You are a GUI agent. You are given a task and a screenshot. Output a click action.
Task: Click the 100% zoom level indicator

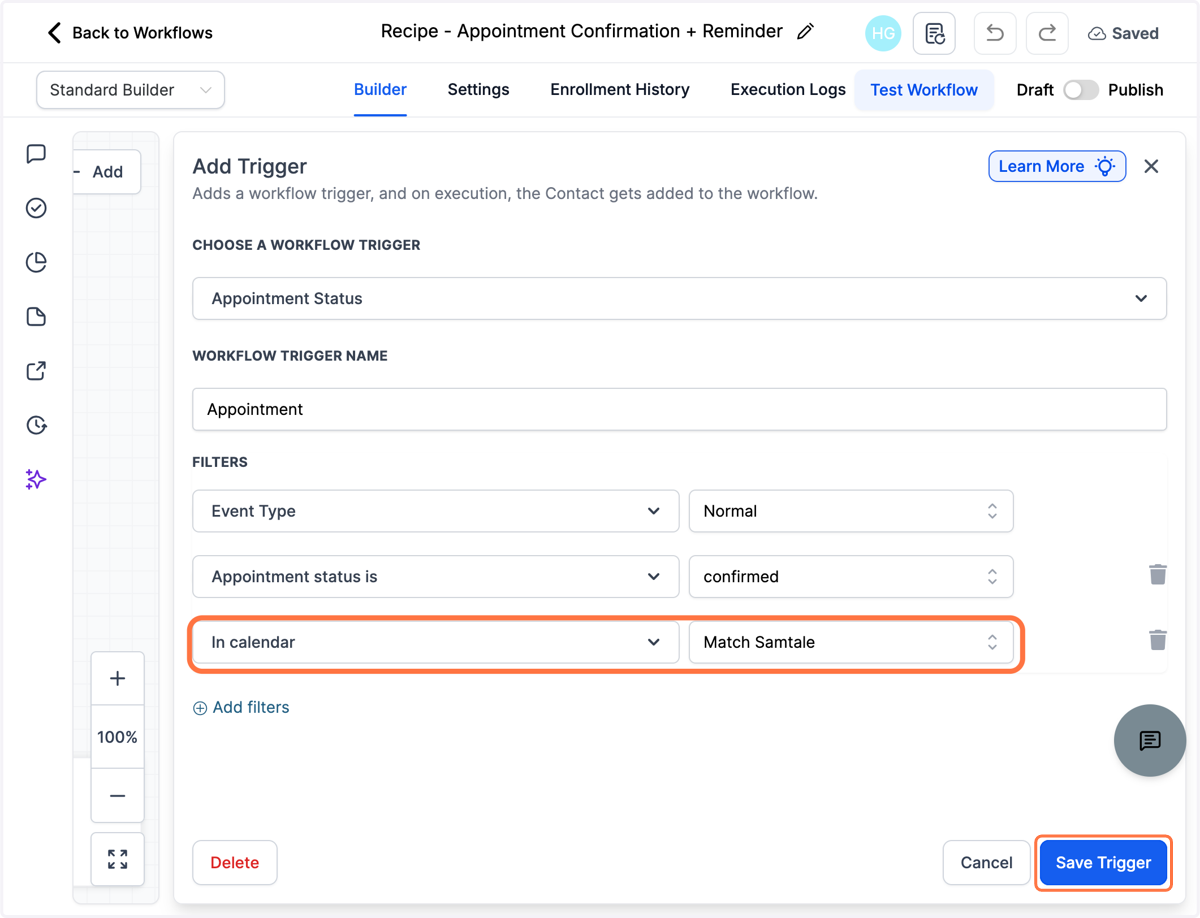pos(117,737)
